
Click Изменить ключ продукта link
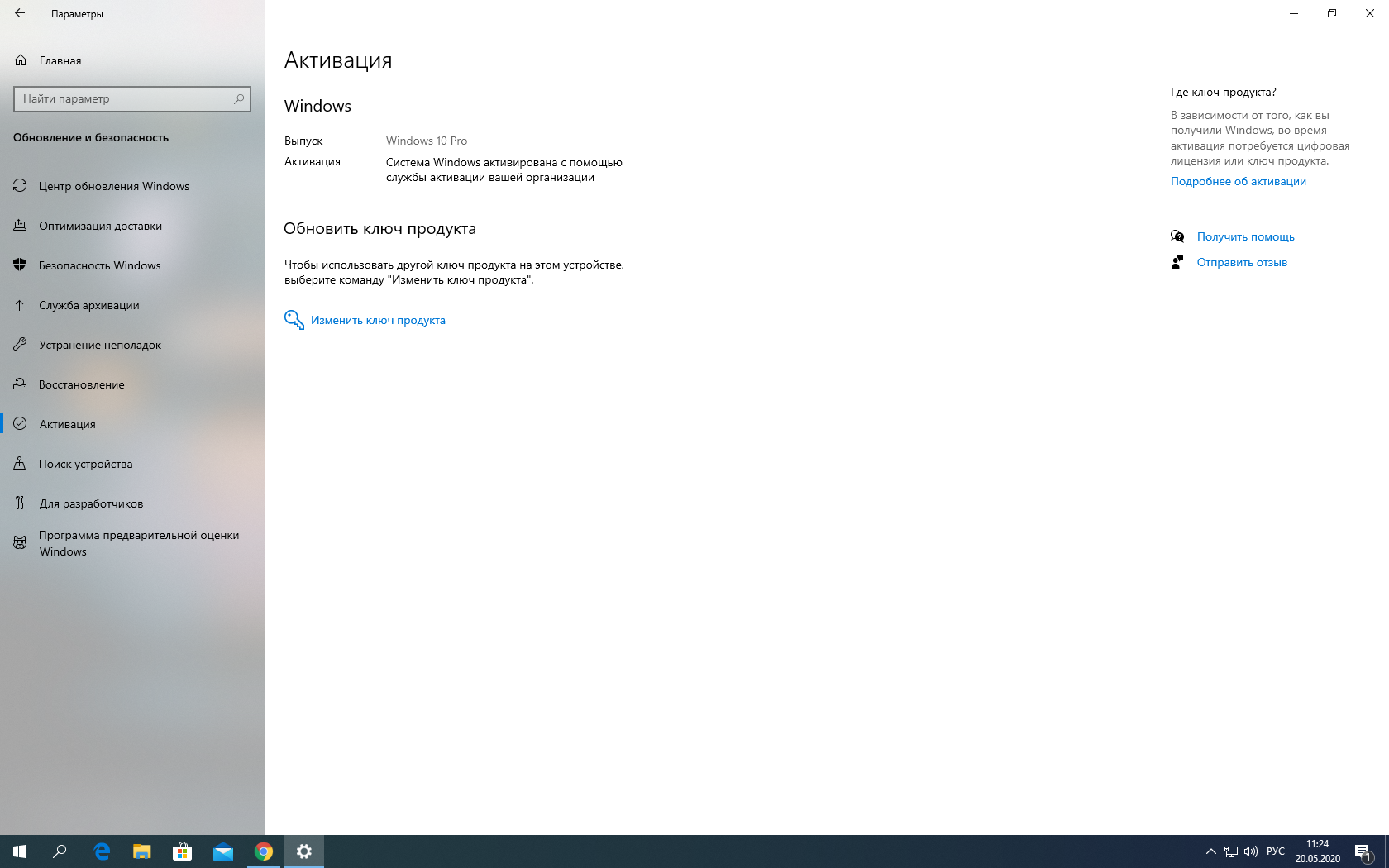378,321
